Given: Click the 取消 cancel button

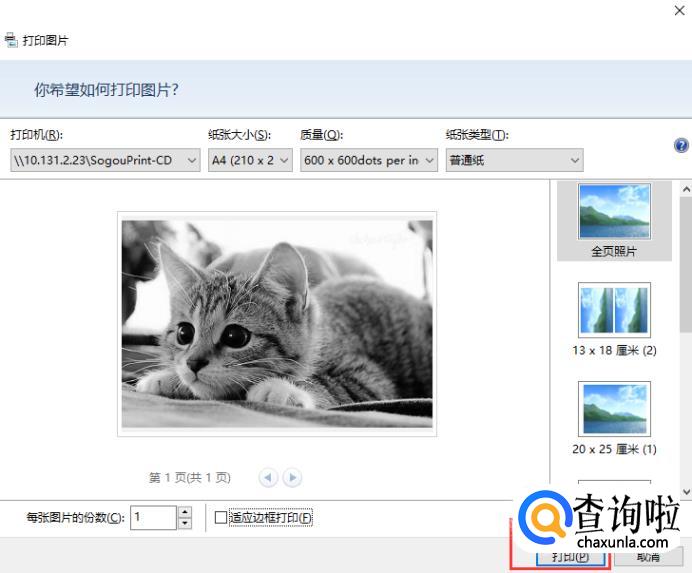Looking at the screenshot, I should point(648,557).
